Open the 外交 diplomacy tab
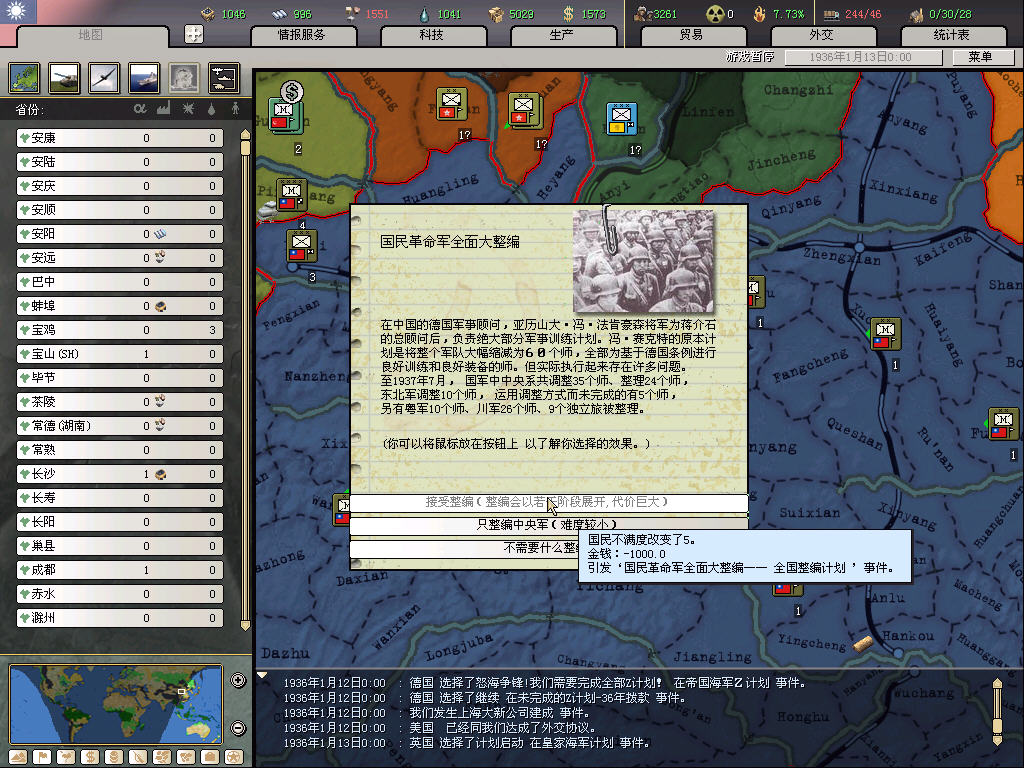 (821, 35)
